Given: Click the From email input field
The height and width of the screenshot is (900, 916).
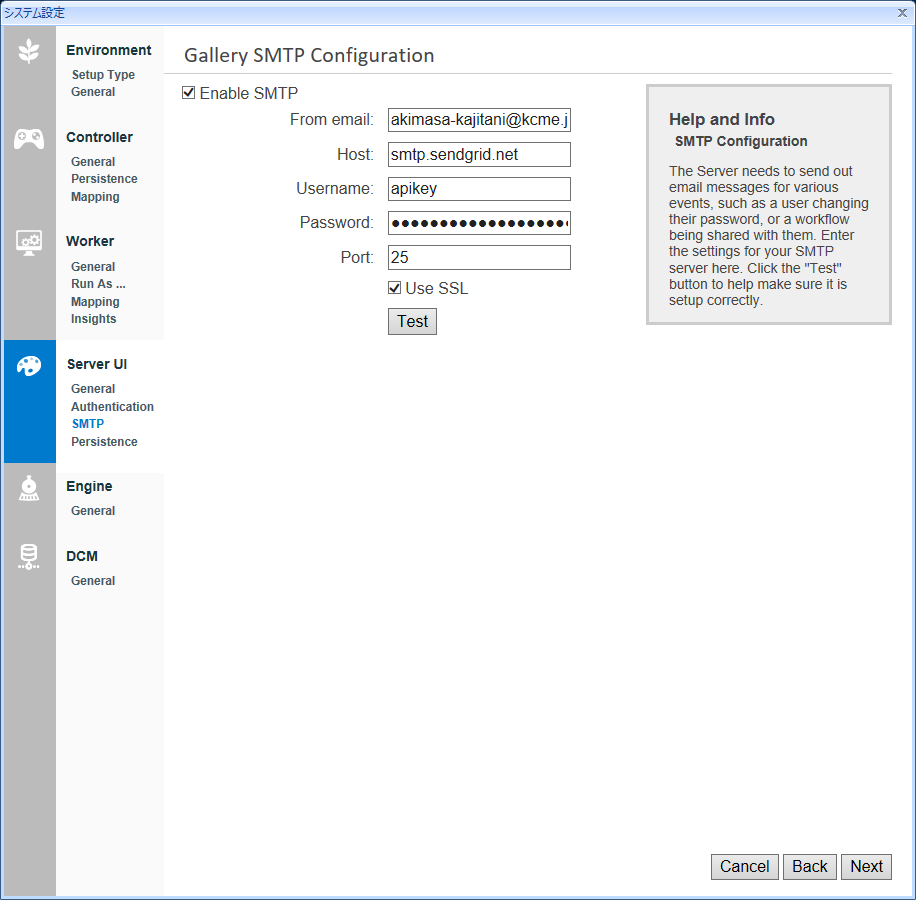Looking at the screenshot, I should coord(479,120).
